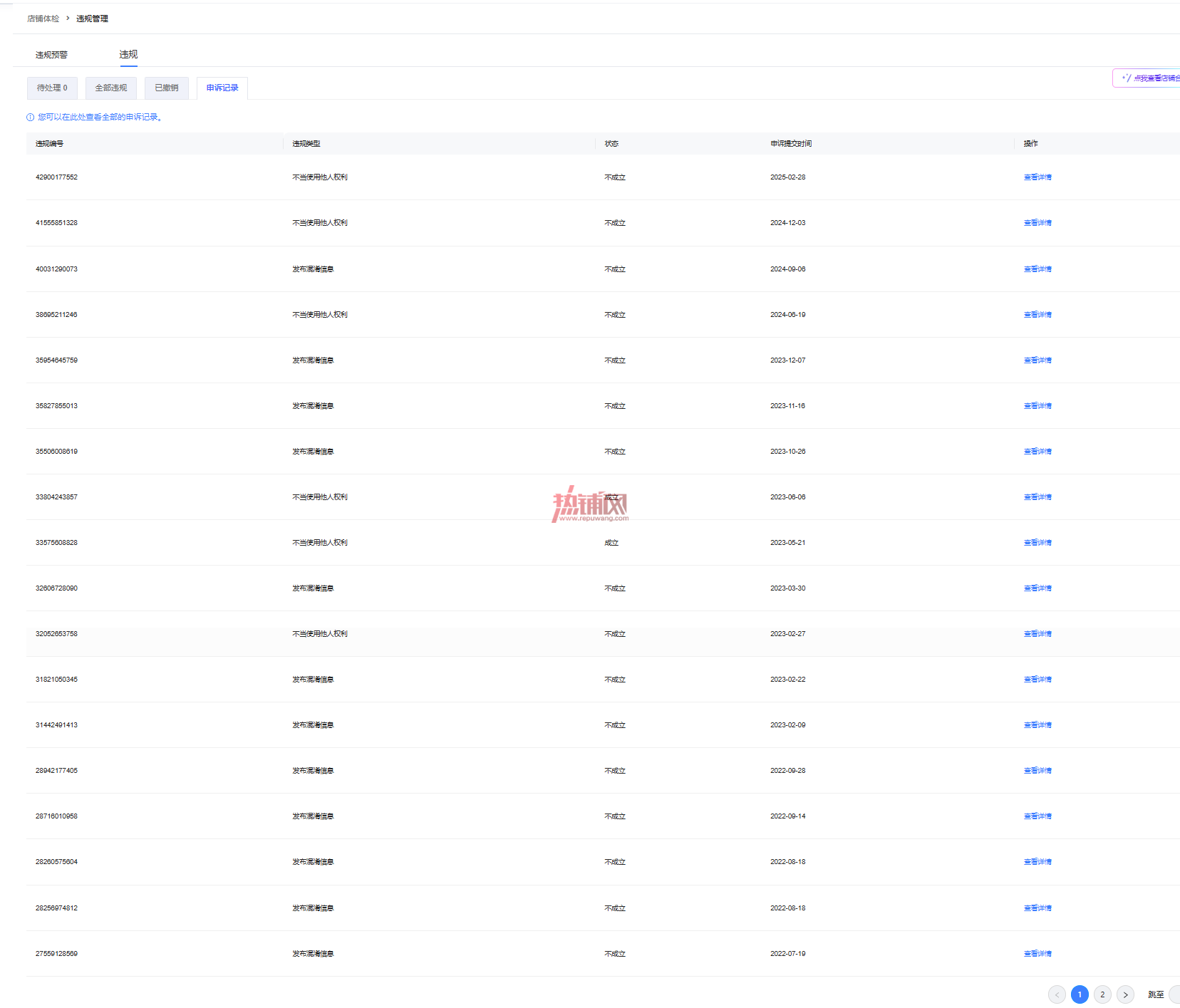Jump to page 2
Image resolution: width=1180 pixels, height=1008 pixels.
[x=1102, y=994]
